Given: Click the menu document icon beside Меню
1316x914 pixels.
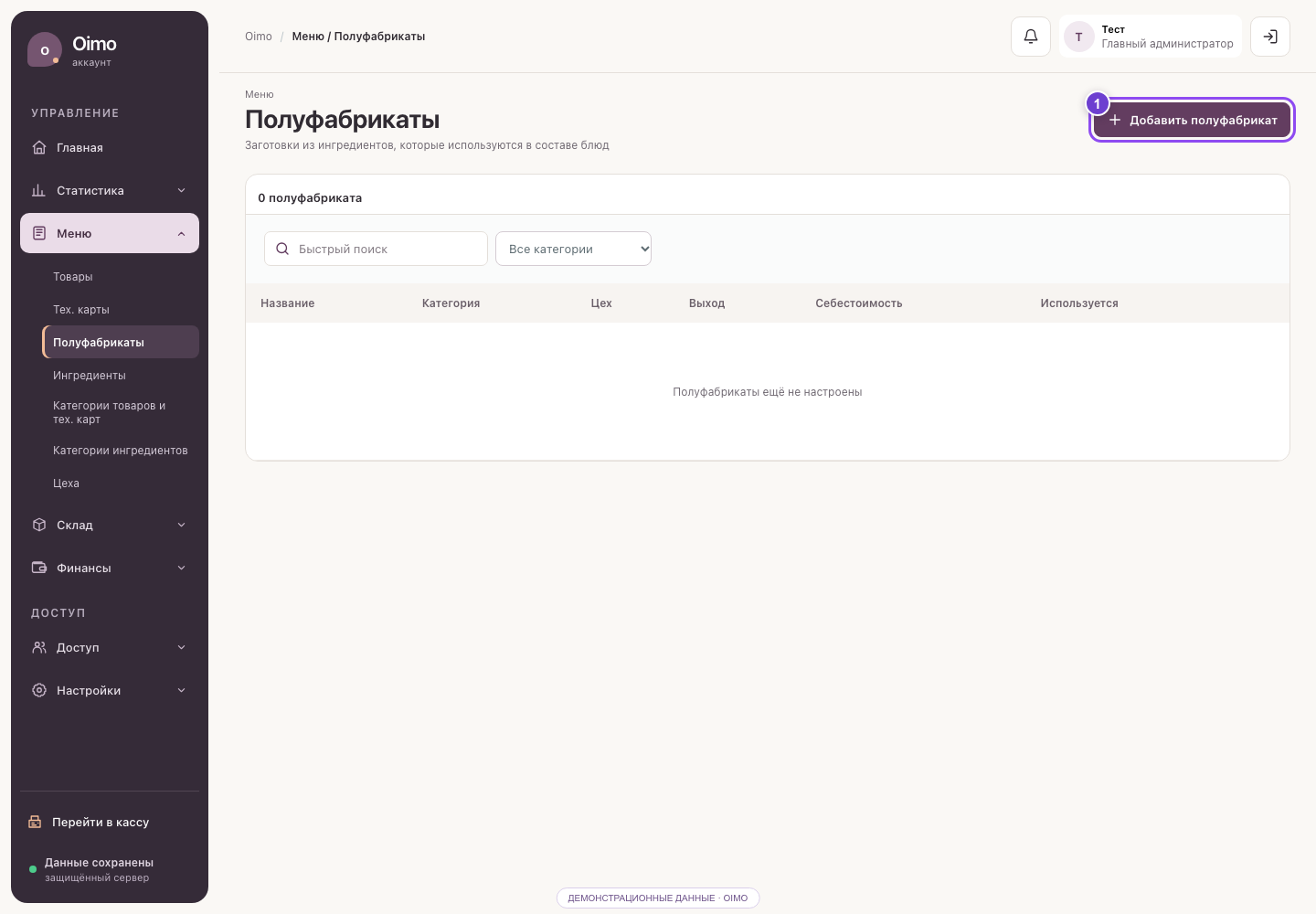Looking at the screenshot, I should [39, 233].
